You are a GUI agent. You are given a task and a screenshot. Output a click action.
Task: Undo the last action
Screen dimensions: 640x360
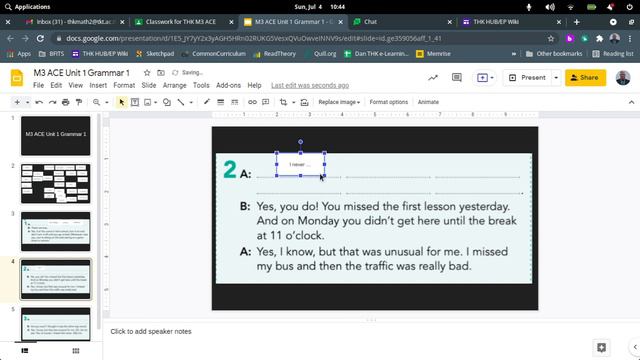pyautogui.click(x=39, y=102)
